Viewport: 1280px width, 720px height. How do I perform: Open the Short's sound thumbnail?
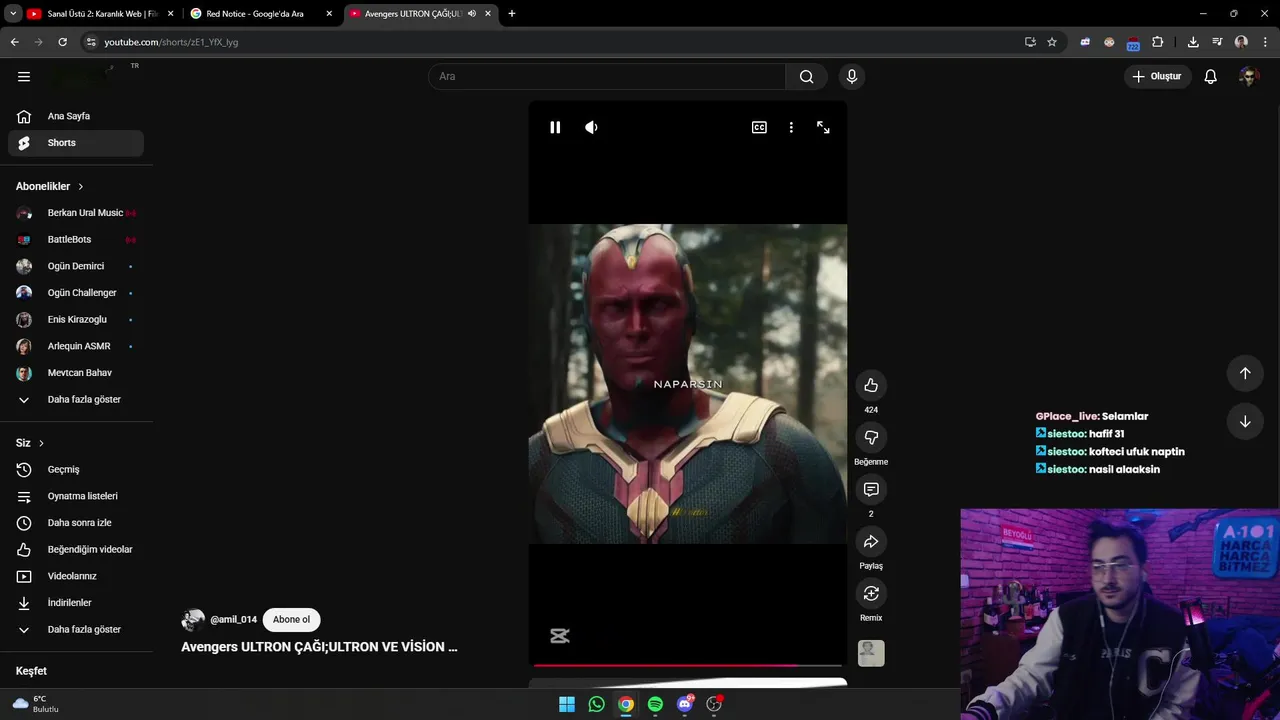tap(871, 653)
